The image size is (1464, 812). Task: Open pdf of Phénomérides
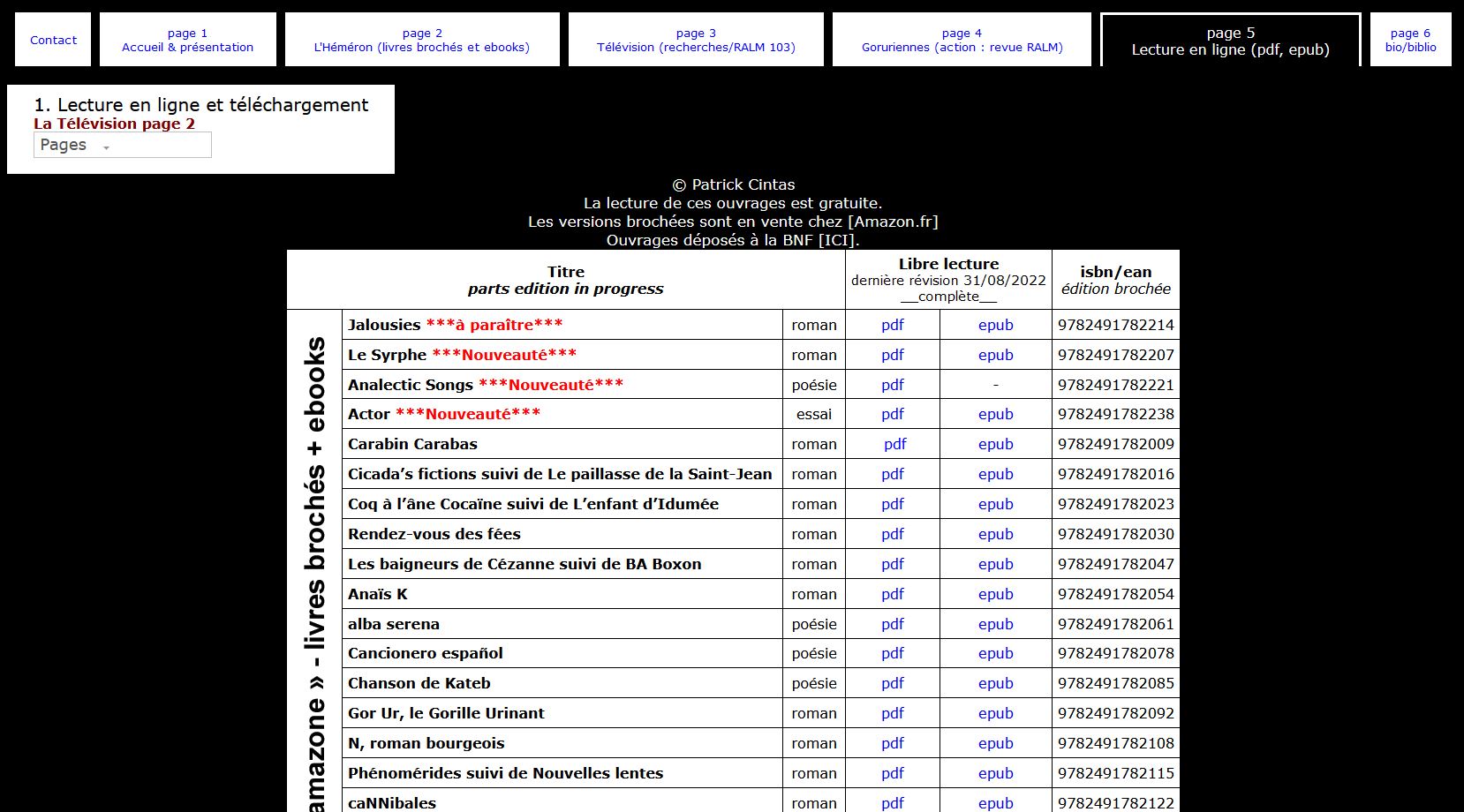892,773
